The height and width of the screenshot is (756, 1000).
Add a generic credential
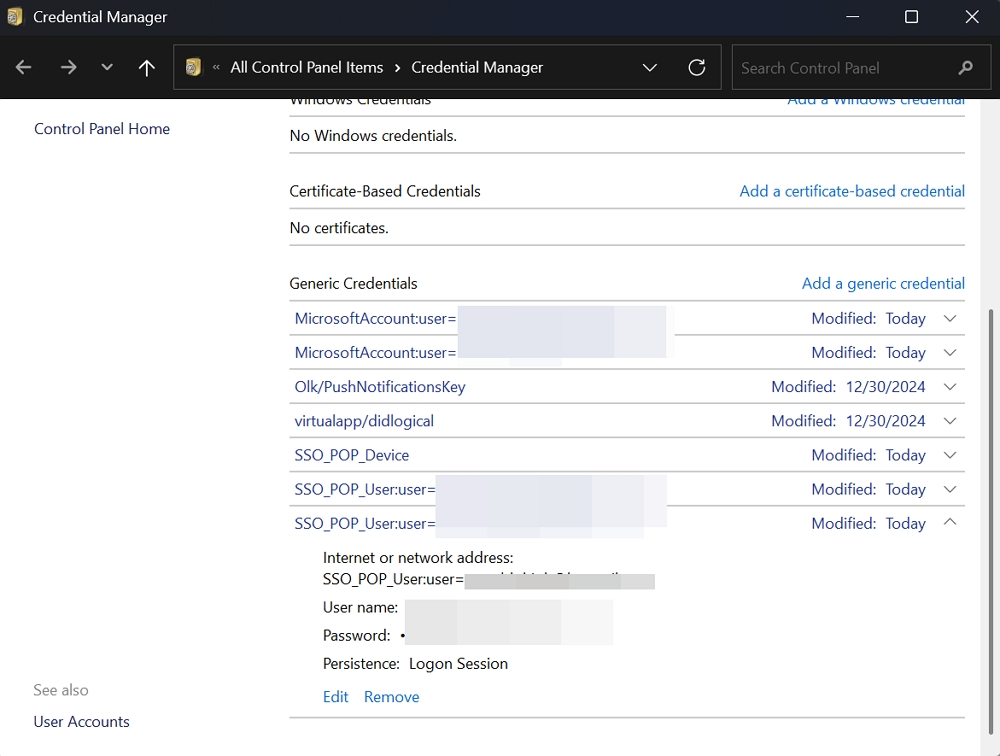click(883, 284)
